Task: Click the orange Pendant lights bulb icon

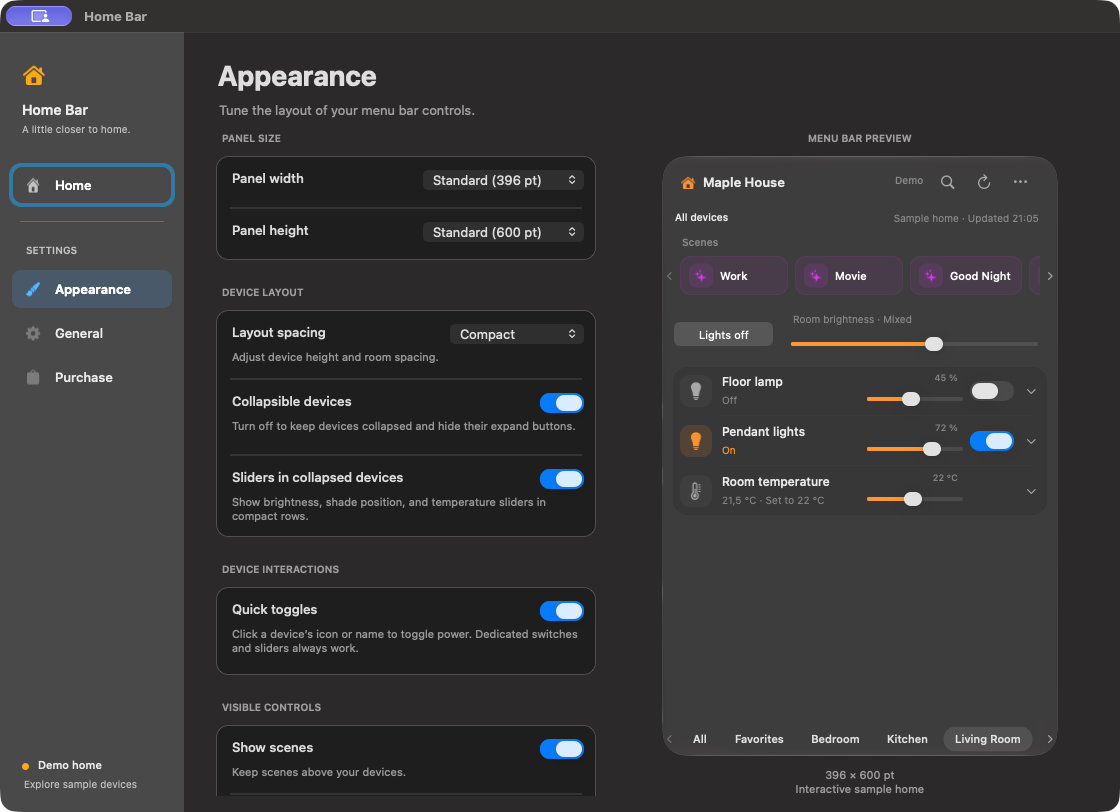Action: pyautogui.click(x=696, y=441)
